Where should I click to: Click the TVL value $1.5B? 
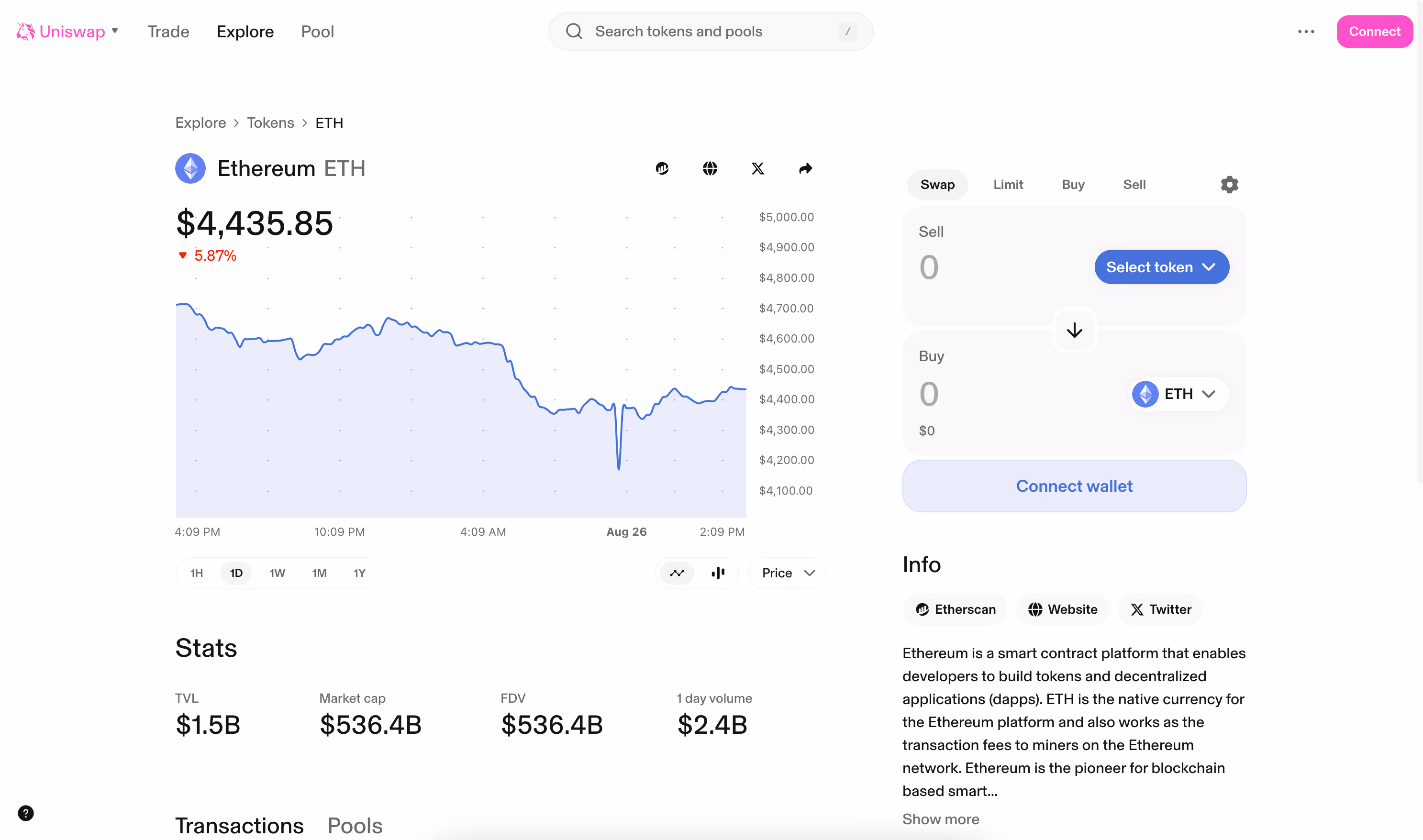click(x=208, y=725)
